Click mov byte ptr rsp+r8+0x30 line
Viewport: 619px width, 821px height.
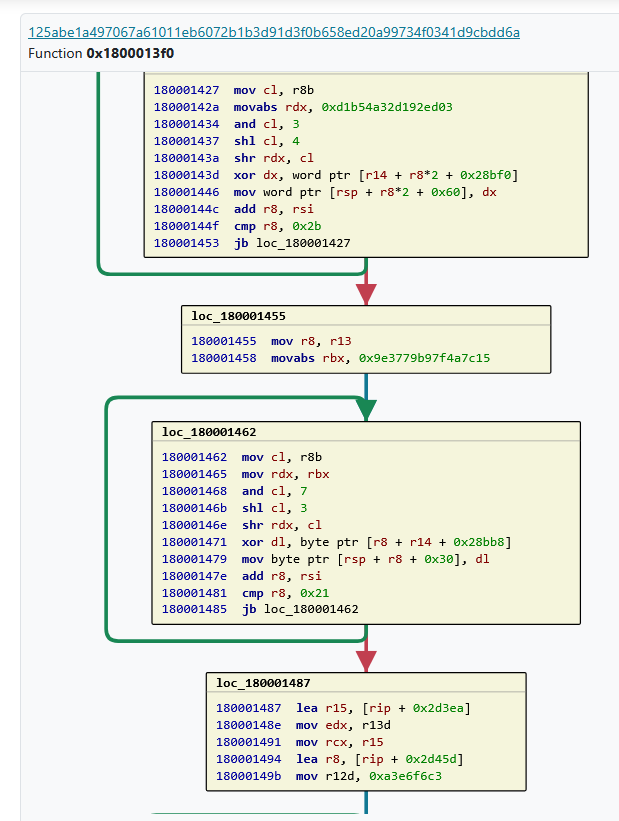(325, 559)
